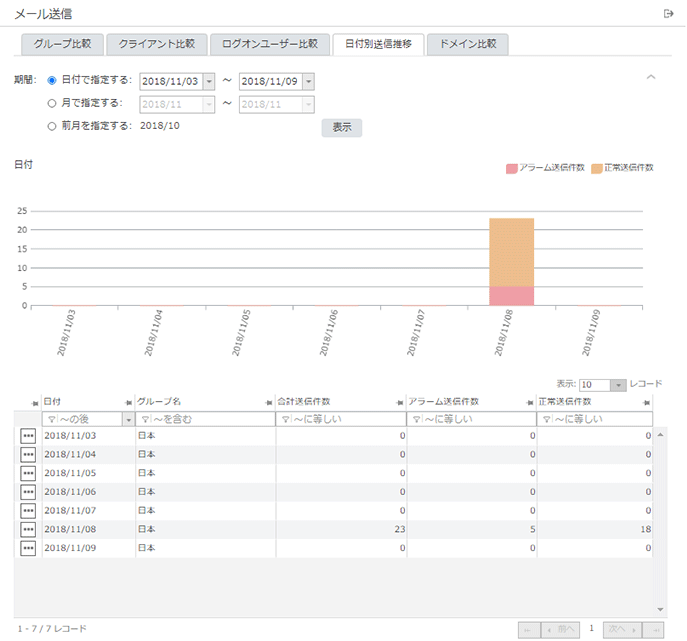Click the 次へ next page button

click(622, 629)
